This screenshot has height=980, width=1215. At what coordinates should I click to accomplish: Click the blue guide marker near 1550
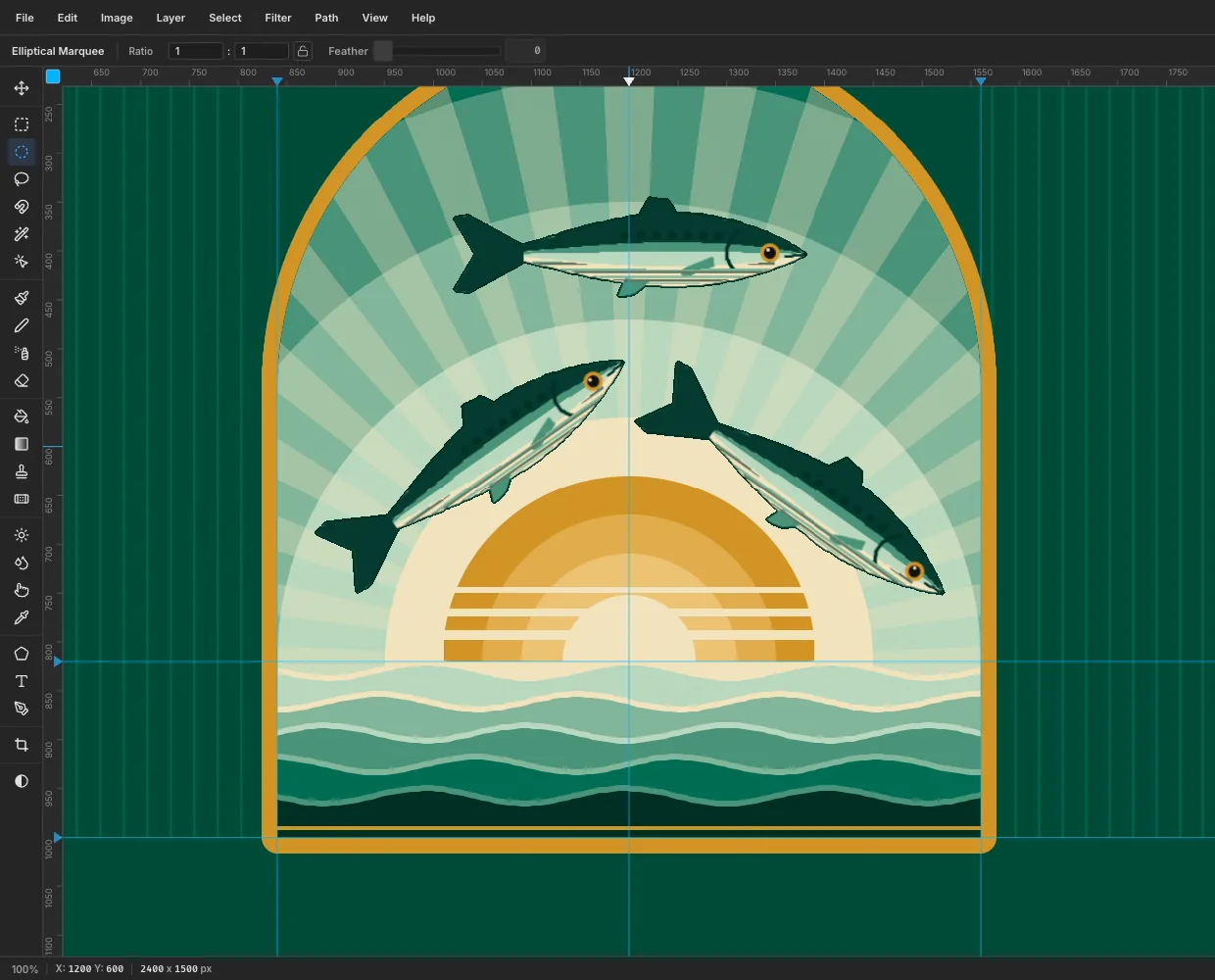click(980, 81)
